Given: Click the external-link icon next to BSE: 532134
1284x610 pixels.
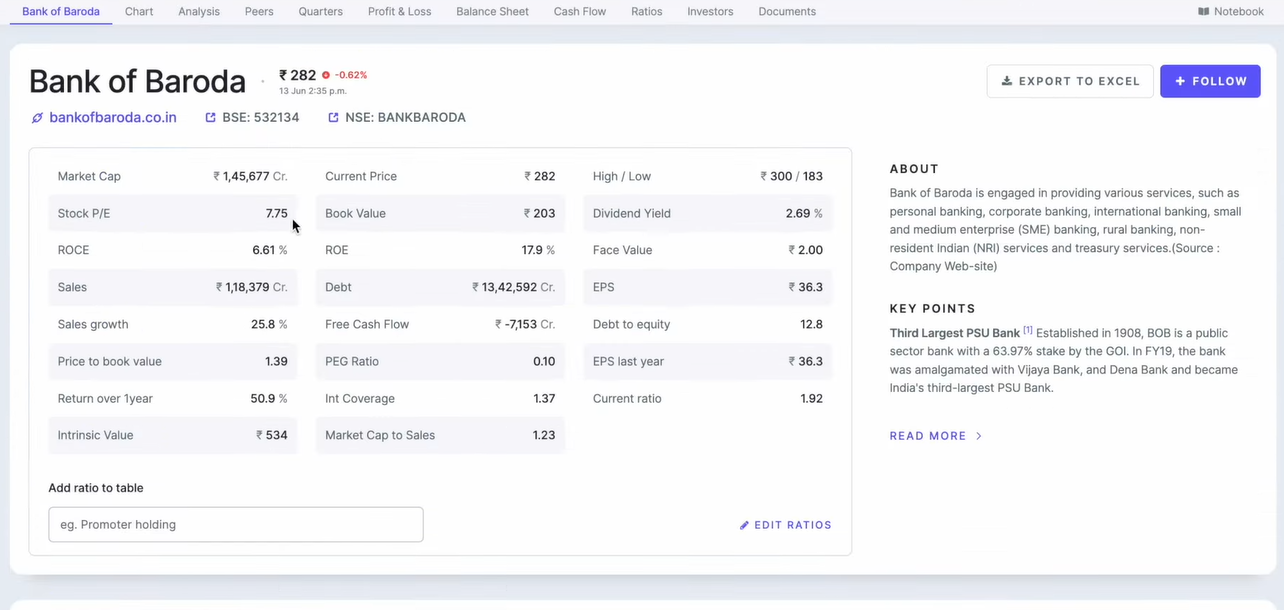Looking at the screenshot, I should point(210,118).
